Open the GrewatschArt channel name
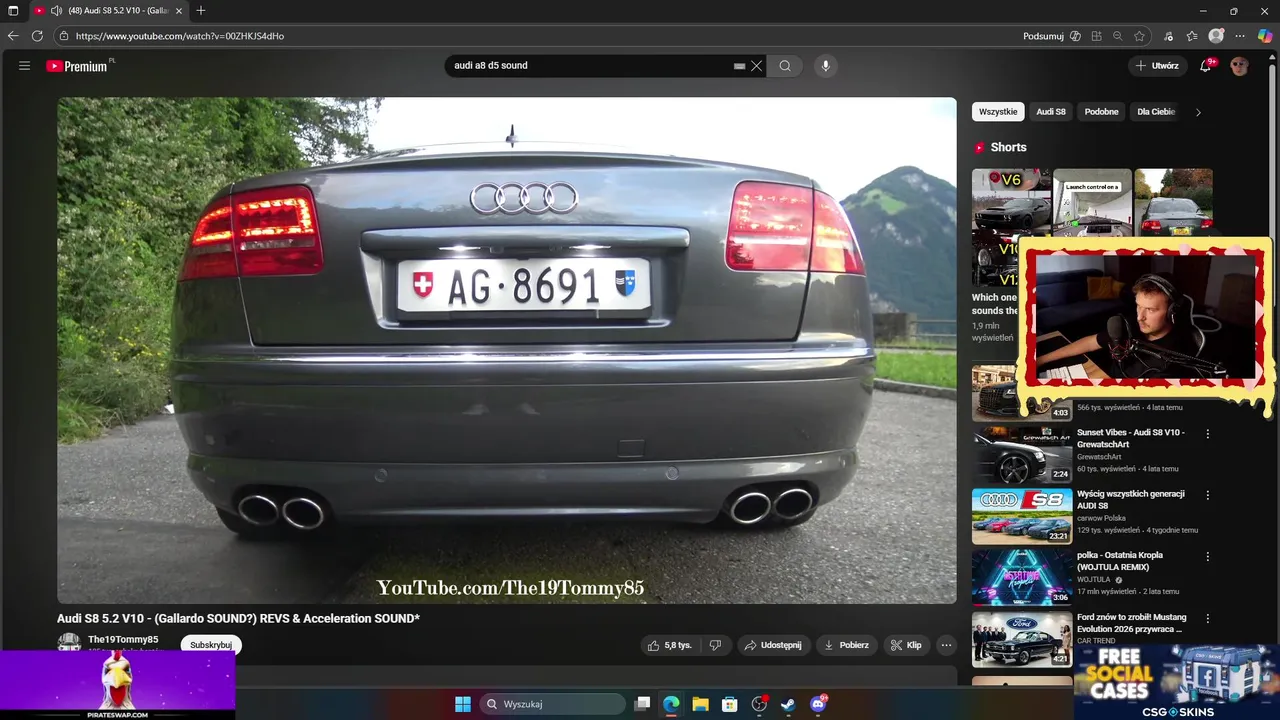The height and width of the screenshot is (720, 1280). pos(1099,457)
